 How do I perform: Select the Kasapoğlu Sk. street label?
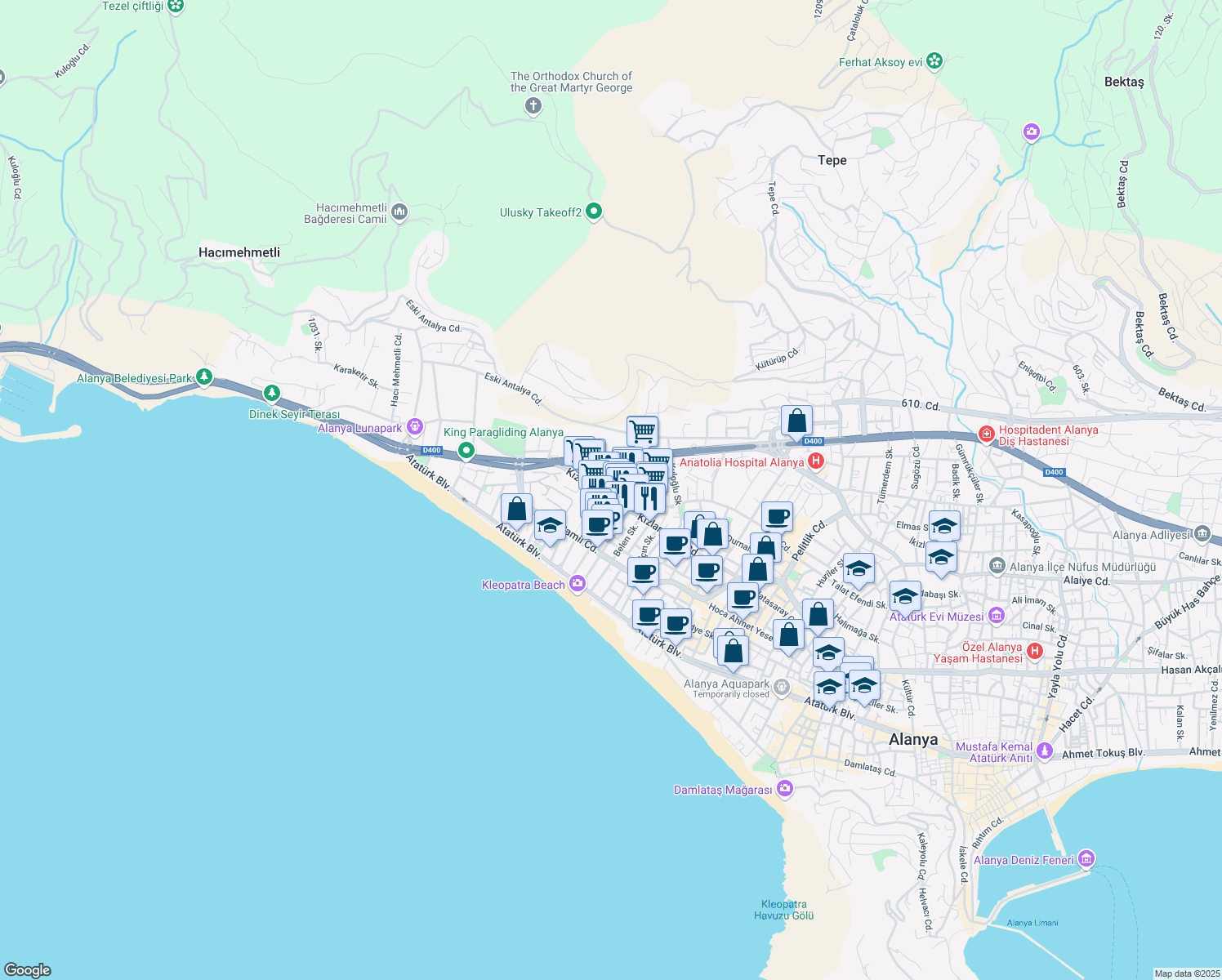click(1026, 531)
